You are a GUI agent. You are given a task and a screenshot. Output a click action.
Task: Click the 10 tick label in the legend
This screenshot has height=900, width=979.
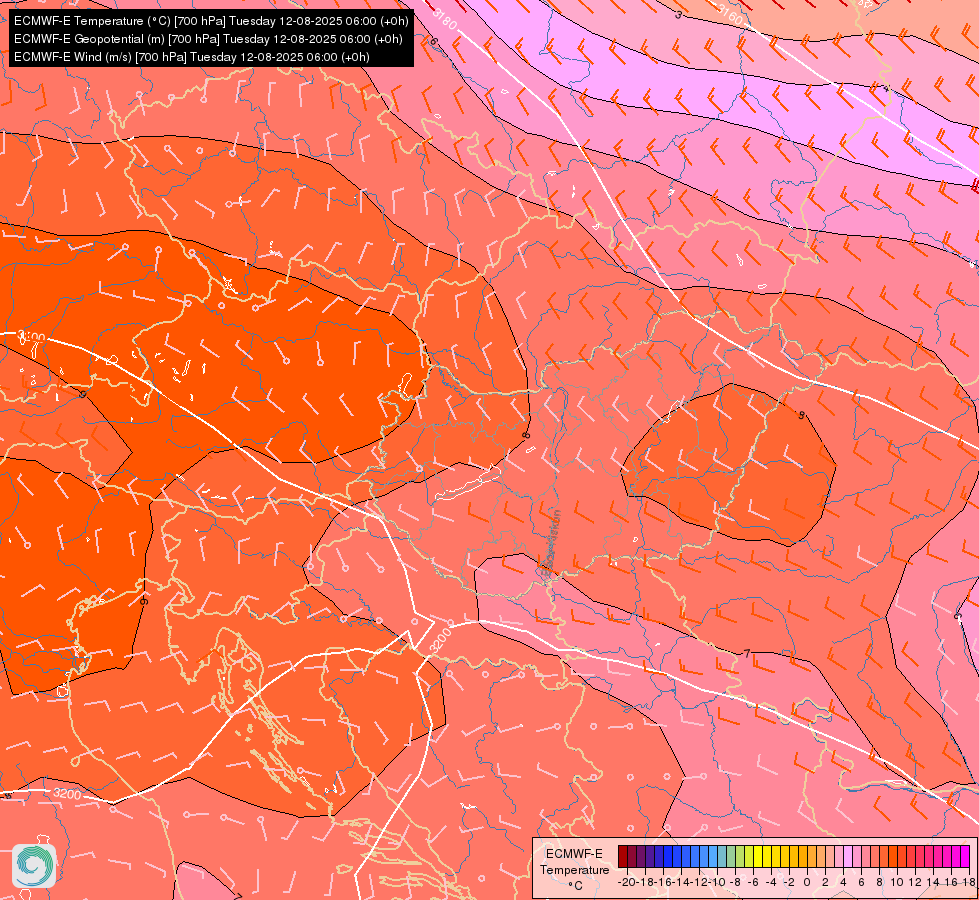(x=897, y=882)
